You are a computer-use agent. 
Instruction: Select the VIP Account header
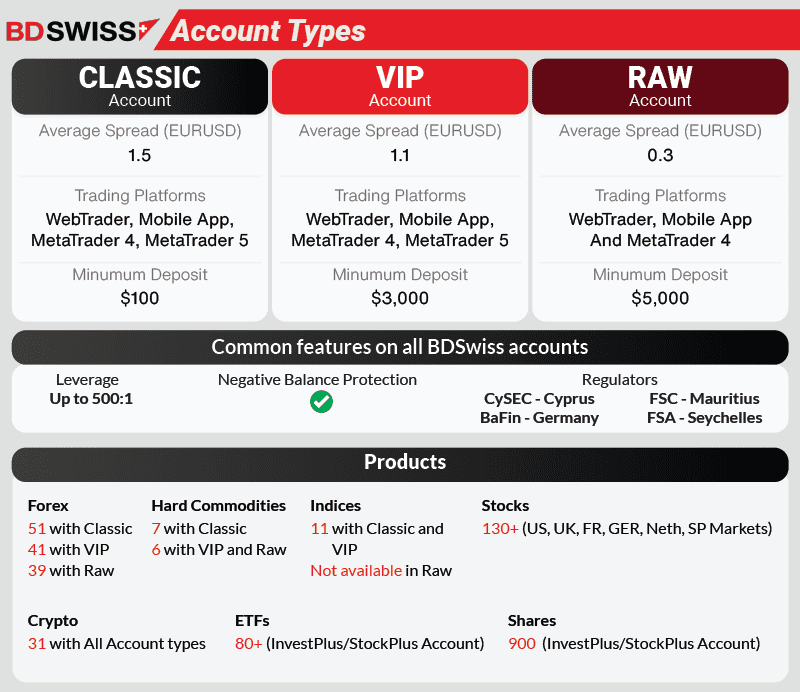coord(400,86)
